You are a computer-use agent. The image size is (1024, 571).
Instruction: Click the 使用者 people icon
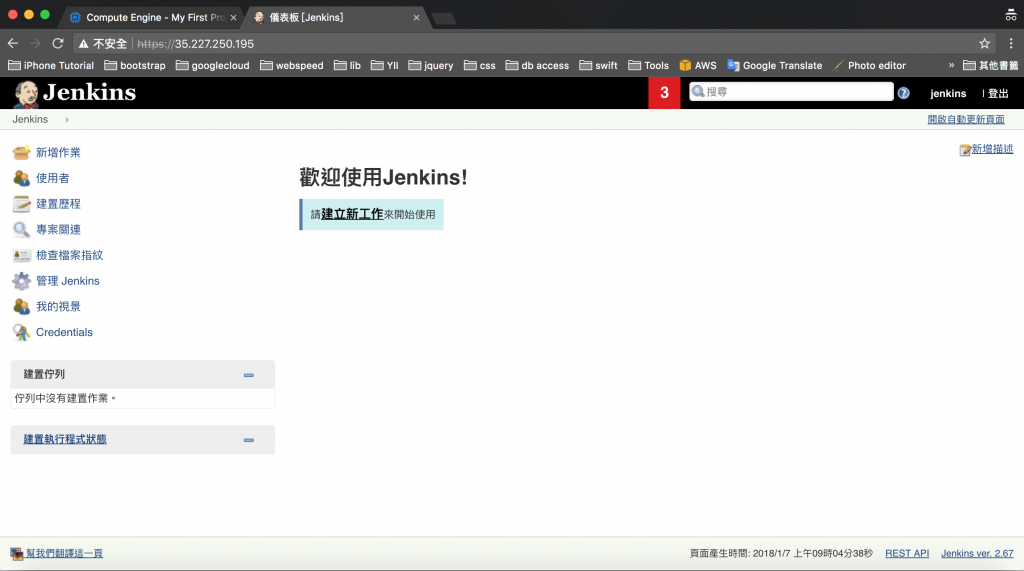click(x=21, y=178)
